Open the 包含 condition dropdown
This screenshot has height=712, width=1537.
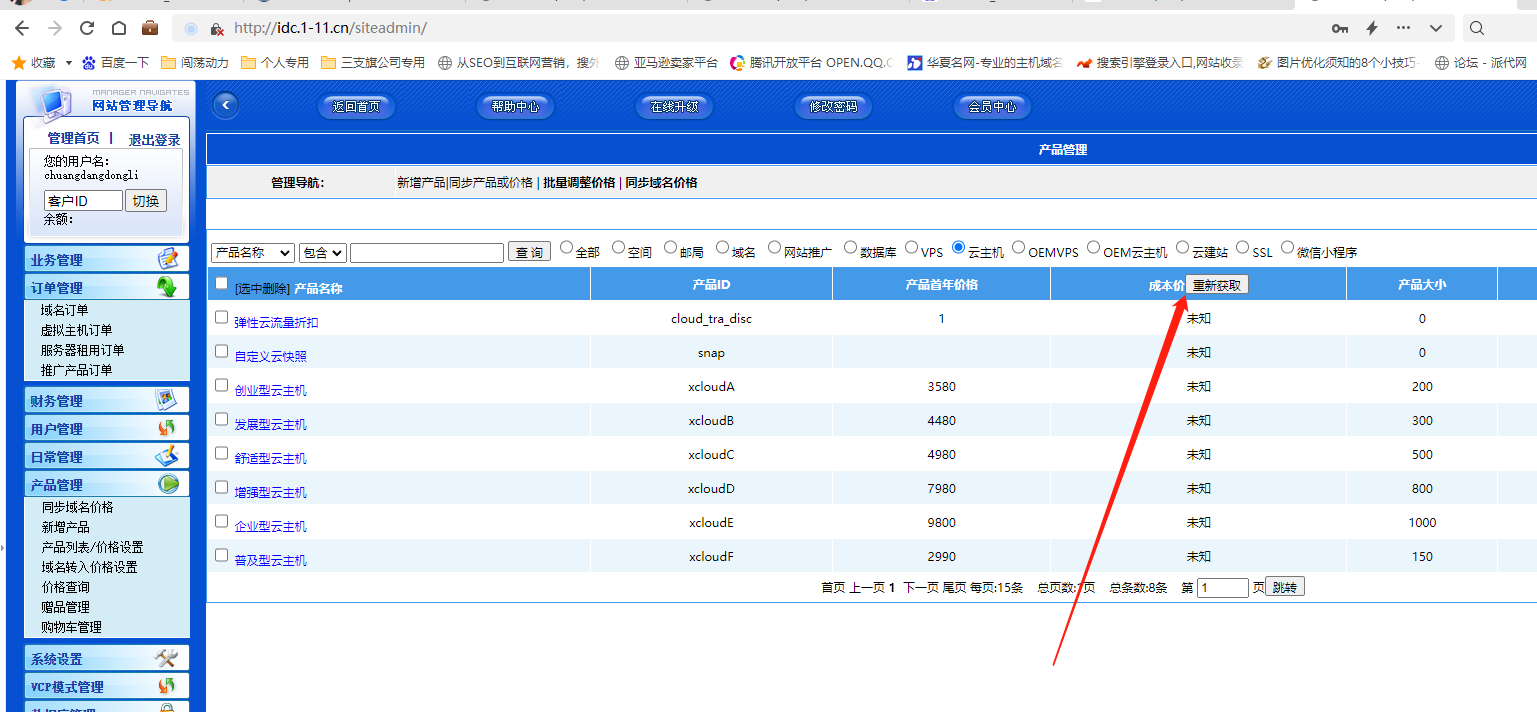click(x=322, y=253)
